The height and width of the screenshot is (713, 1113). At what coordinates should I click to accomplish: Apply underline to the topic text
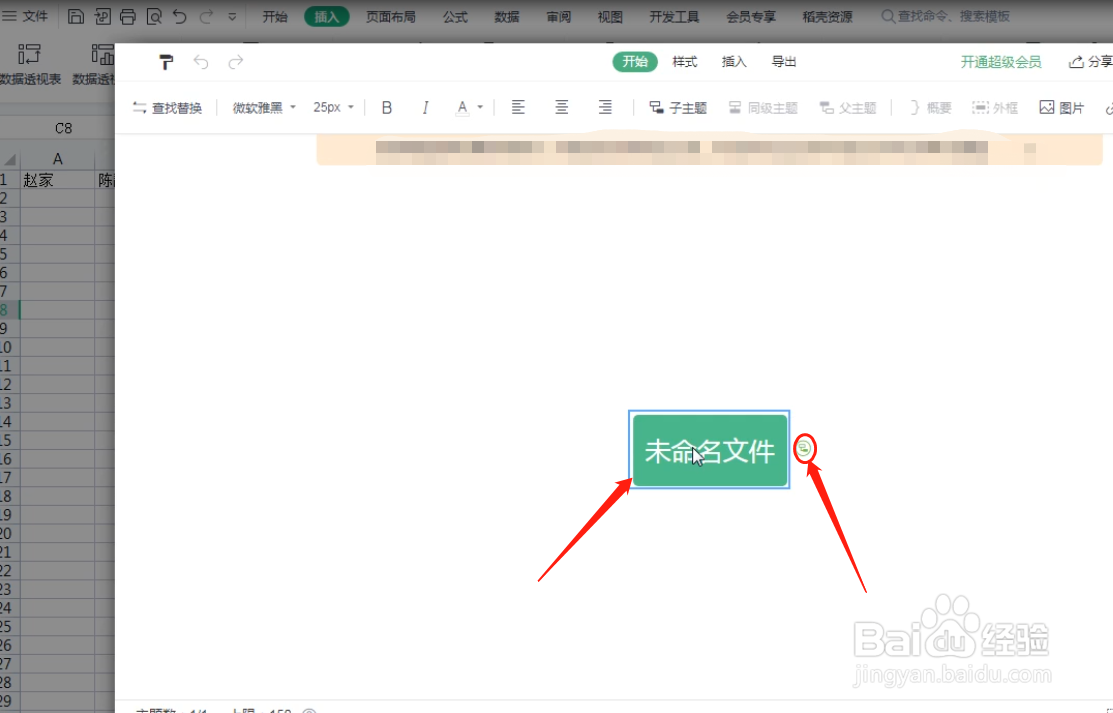(463, 107)
